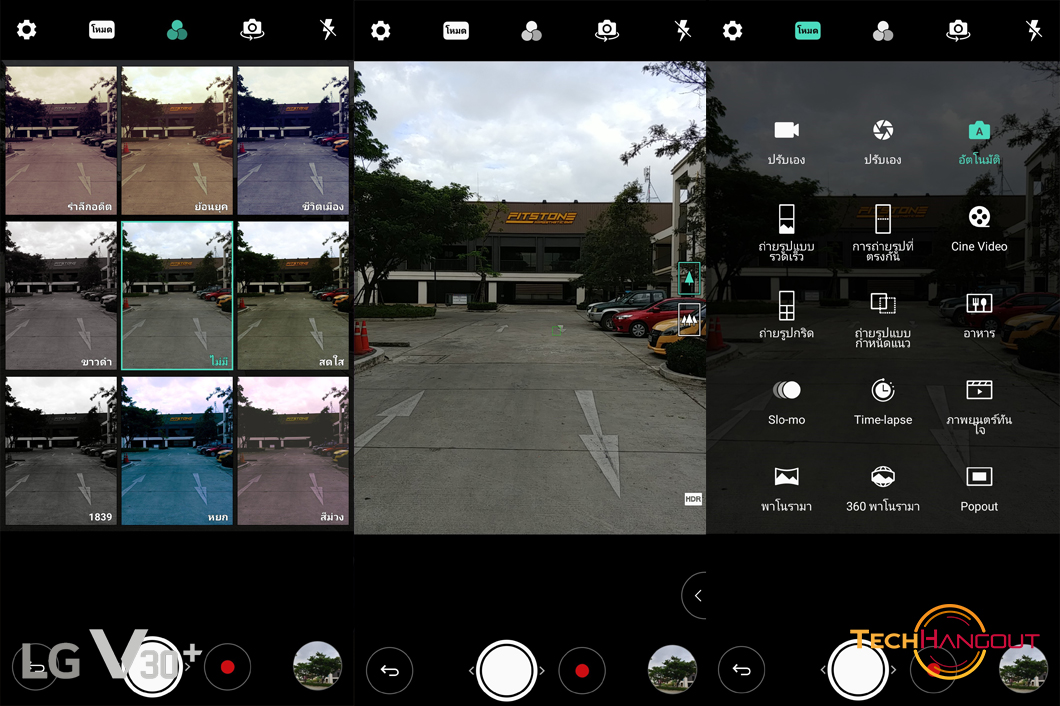Click chevron left of right screen shutter

823,671
